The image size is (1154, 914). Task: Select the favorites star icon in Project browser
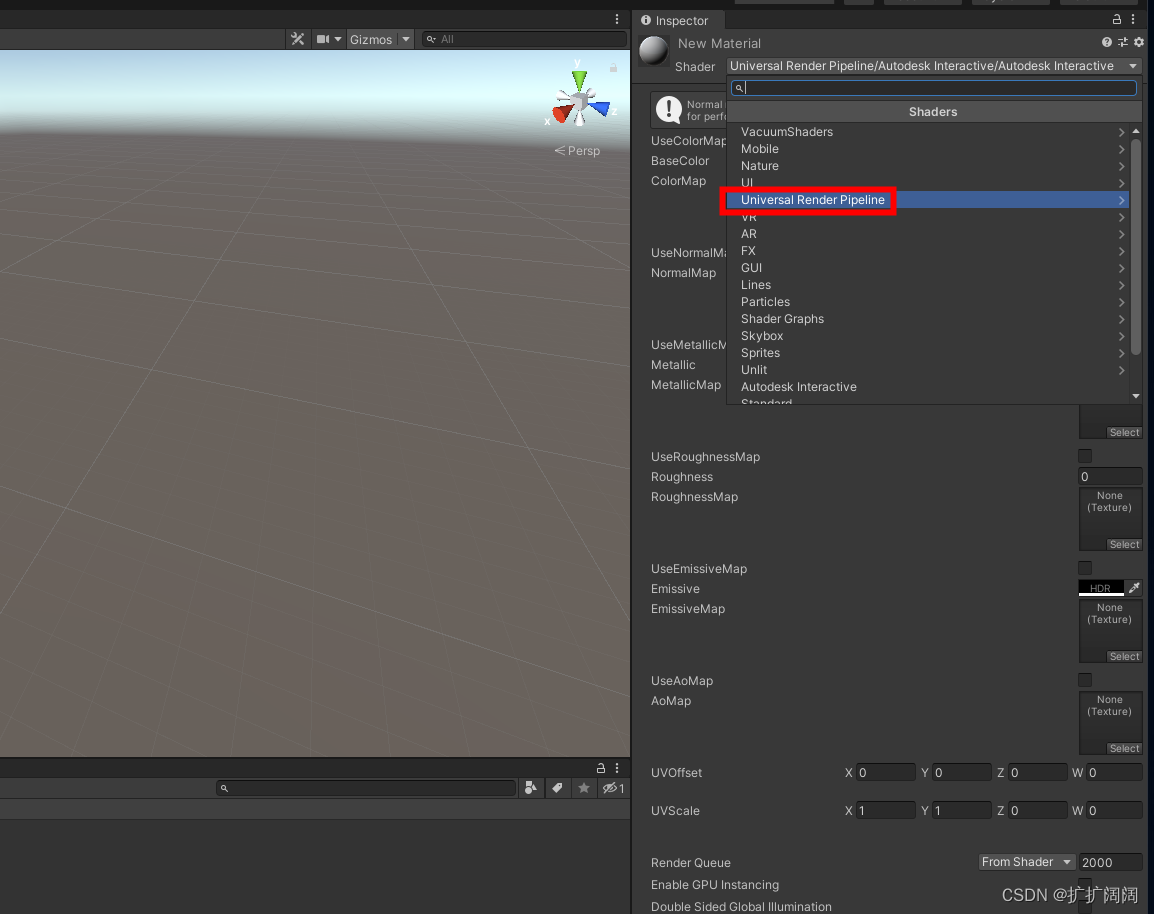click(584, 788)
